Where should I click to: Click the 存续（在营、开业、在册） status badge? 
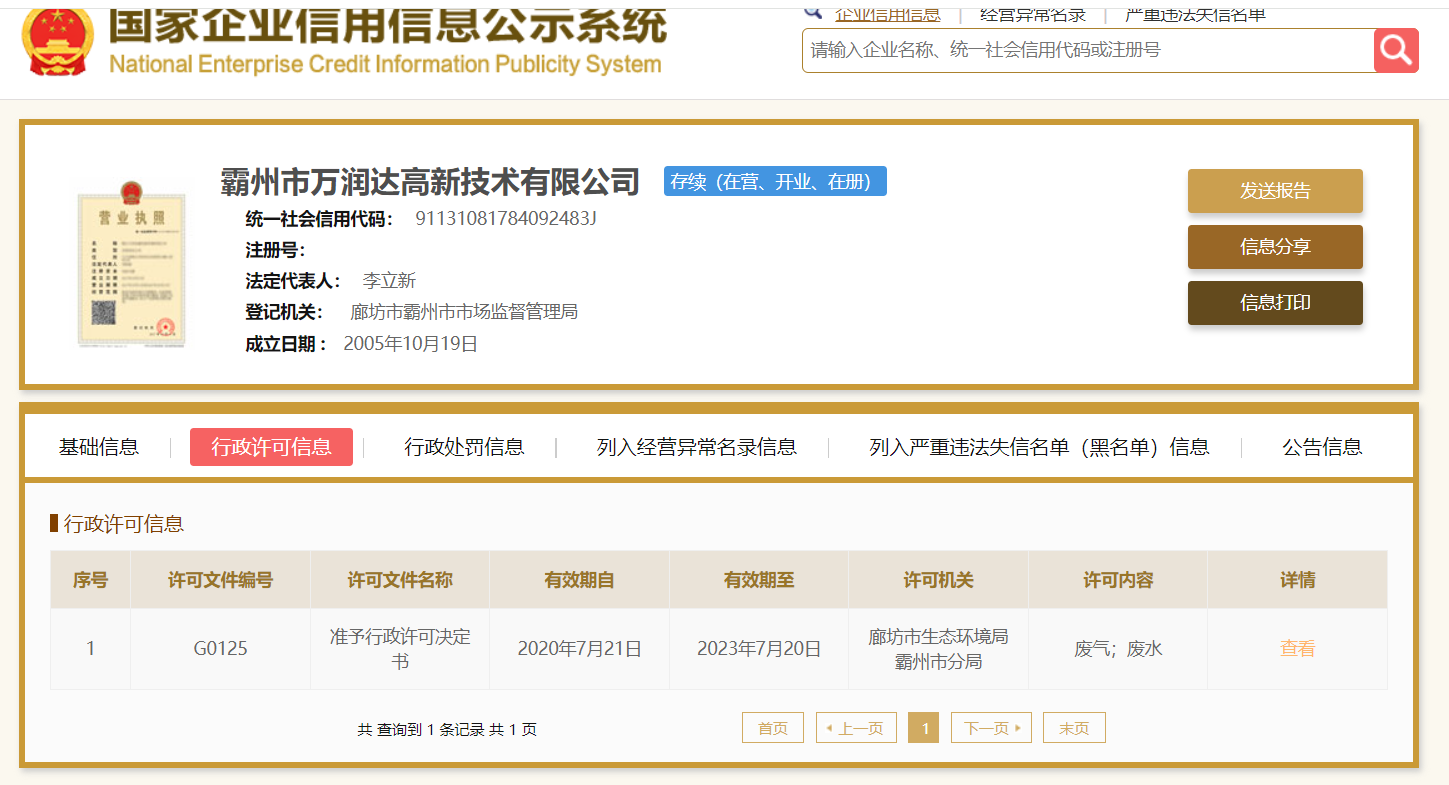[775, 181]
